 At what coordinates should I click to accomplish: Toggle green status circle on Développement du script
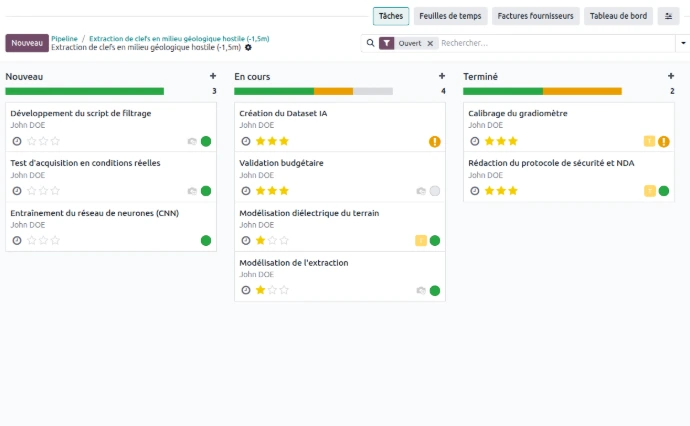[x=206, y=141]
